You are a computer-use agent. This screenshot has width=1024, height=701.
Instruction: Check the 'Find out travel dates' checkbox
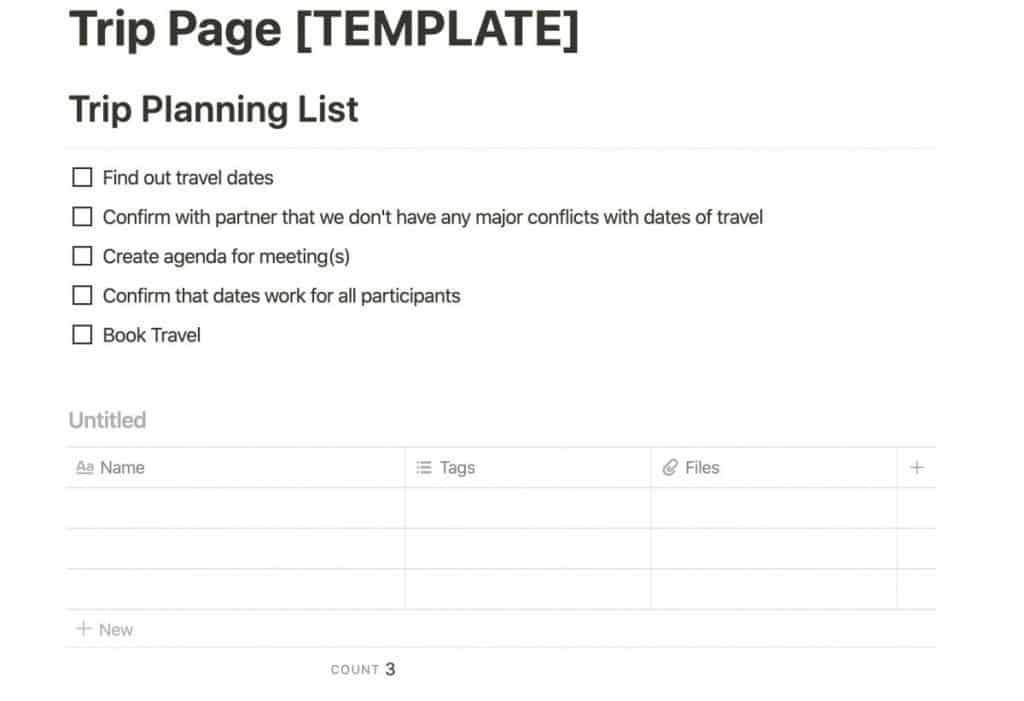point(82,177)
